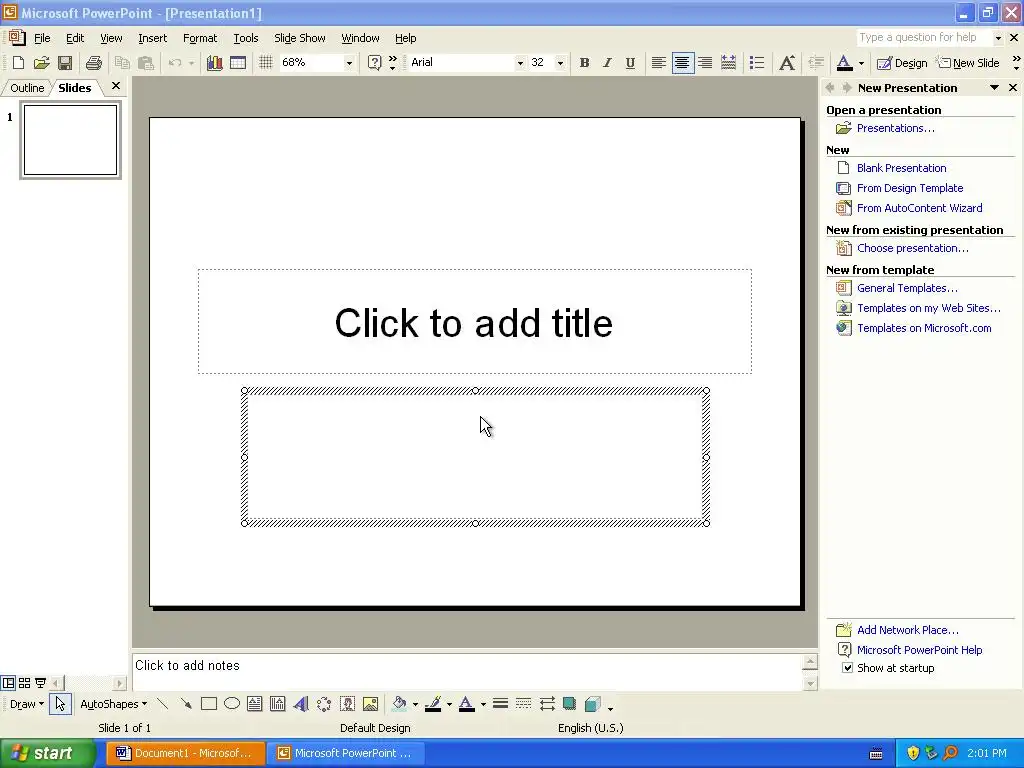1024x768 pixels.
Task: Switch to Slide Sorter view
Action: click(x=24, y=683)
